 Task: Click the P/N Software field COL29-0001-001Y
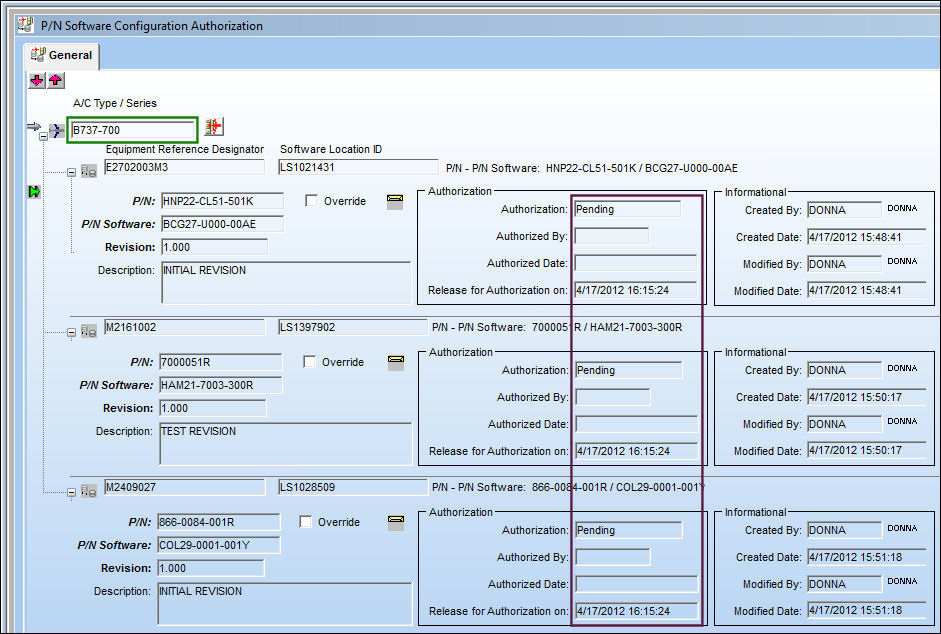click(218, 545)
